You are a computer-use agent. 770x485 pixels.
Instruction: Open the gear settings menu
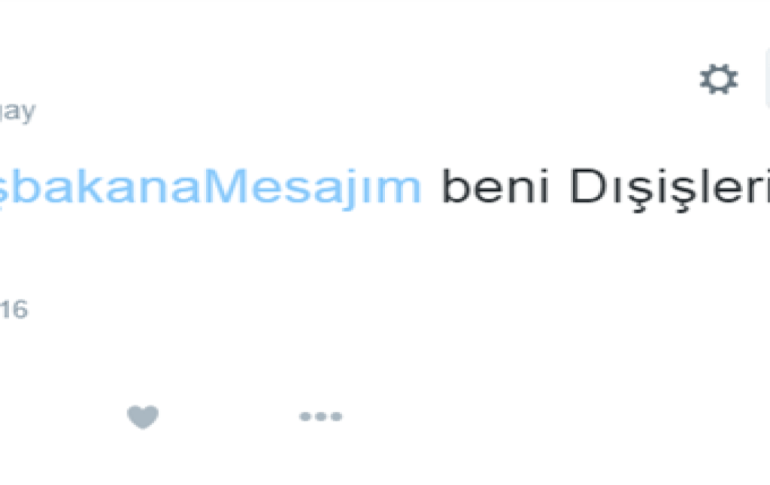[718, 79]
